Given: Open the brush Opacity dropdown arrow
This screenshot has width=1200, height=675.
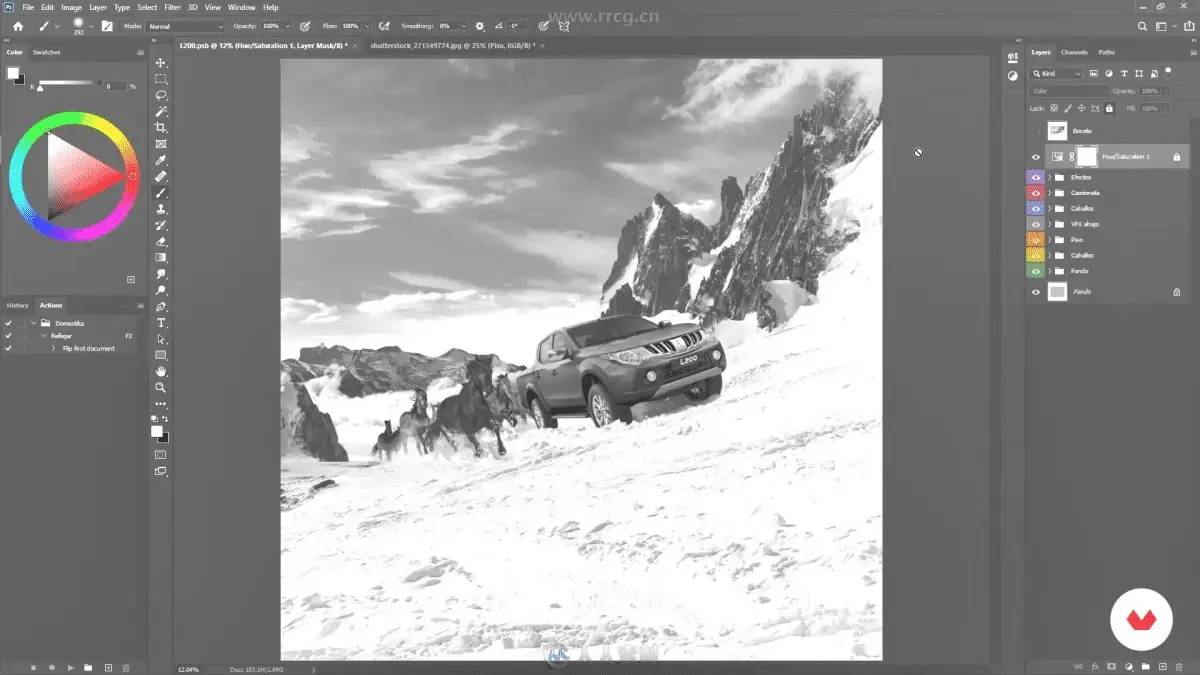Looking at the screenshot, I should point(288,26).
